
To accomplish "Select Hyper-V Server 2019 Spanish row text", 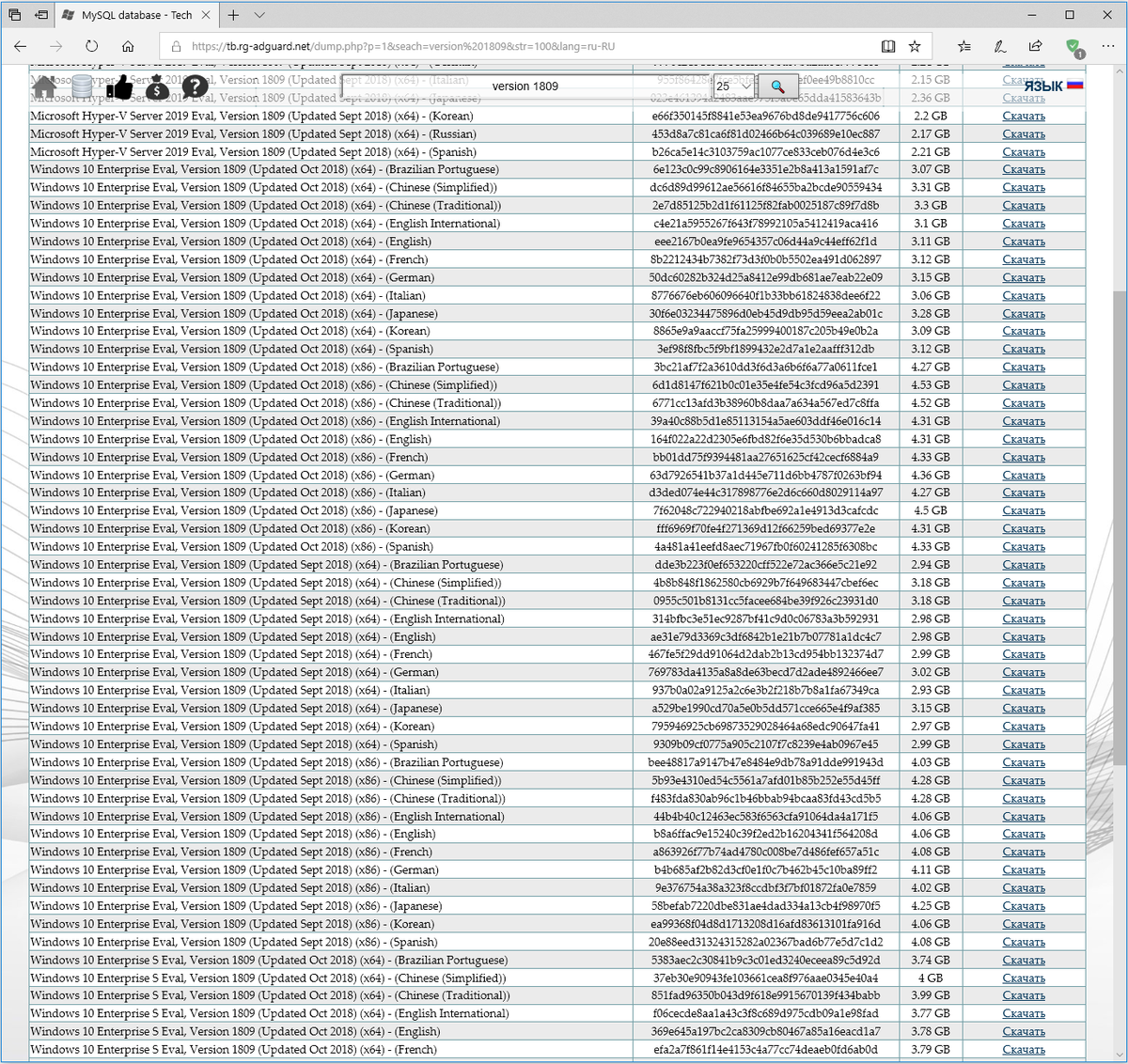I will [x=253, y=152].
